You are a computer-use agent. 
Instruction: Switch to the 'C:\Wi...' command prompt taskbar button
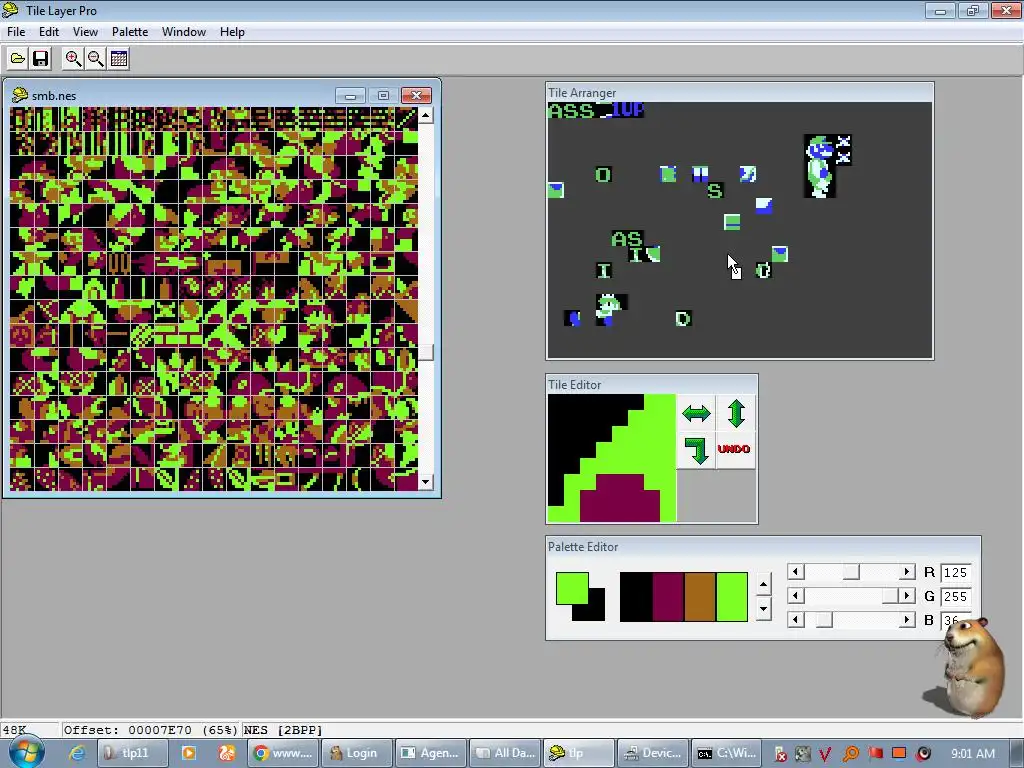pos(727,753)
